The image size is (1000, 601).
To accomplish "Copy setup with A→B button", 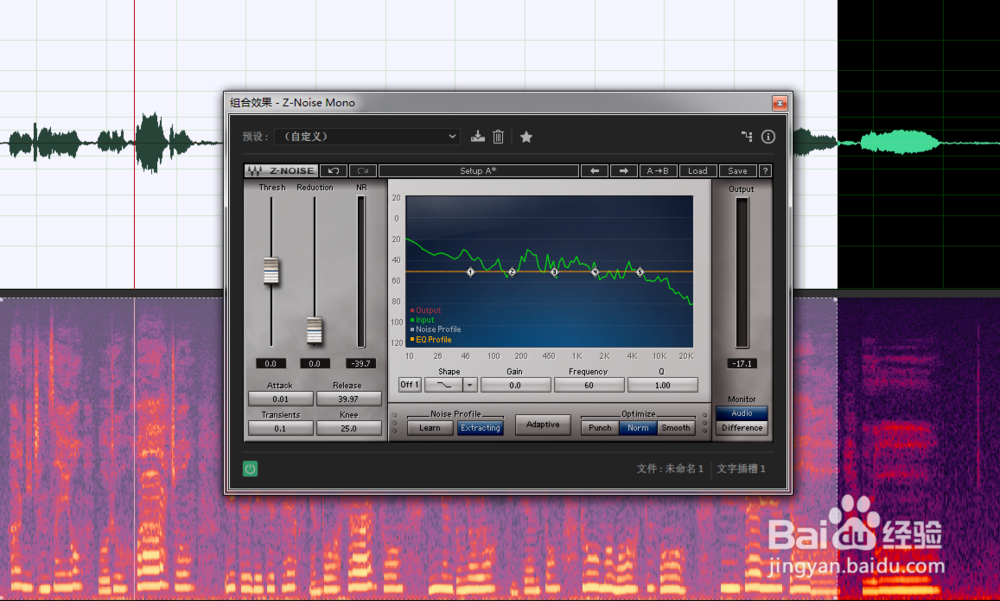I will [x=658, y=171].
